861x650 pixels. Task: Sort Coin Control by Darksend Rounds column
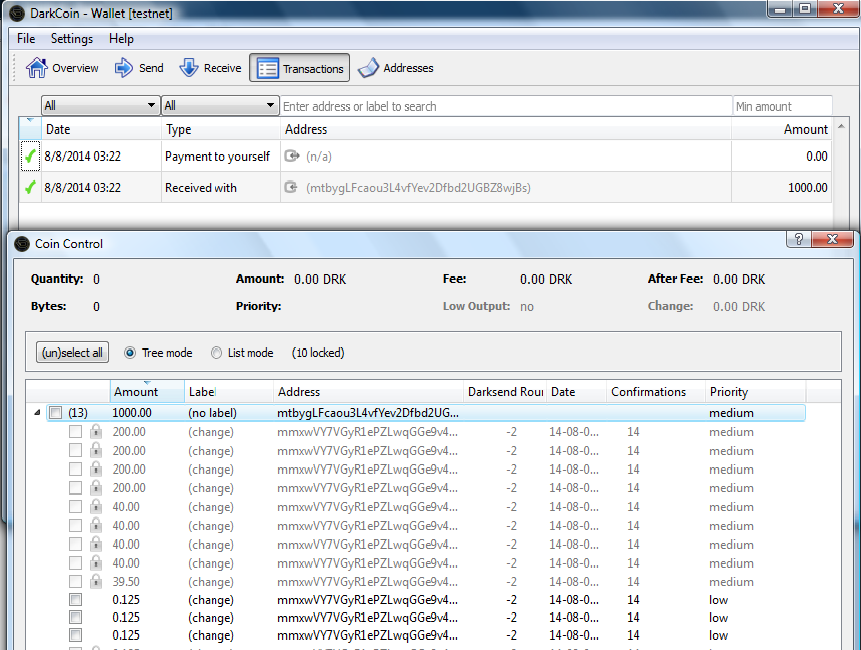click(505, 391)
